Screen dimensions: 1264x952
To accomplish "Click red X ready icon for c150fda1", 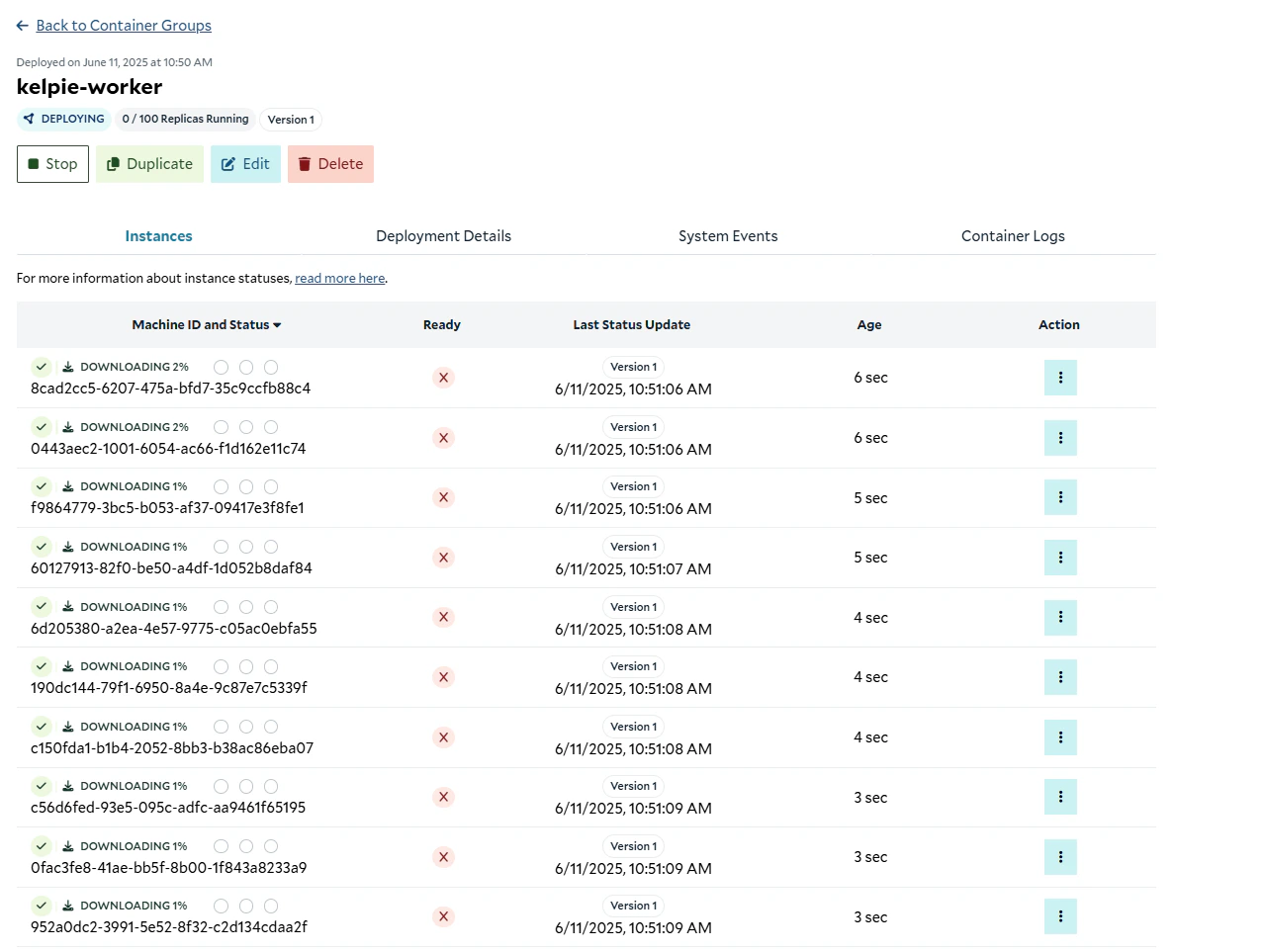I will coord(443,737).
